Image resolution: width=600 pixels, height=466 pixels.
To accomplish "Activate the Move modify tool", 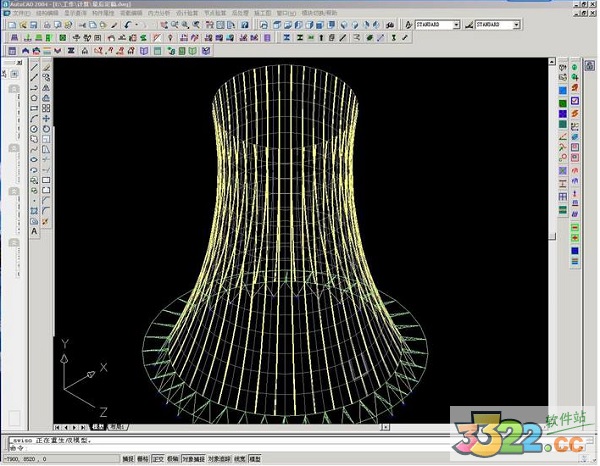I will click(x=47, y=118).
